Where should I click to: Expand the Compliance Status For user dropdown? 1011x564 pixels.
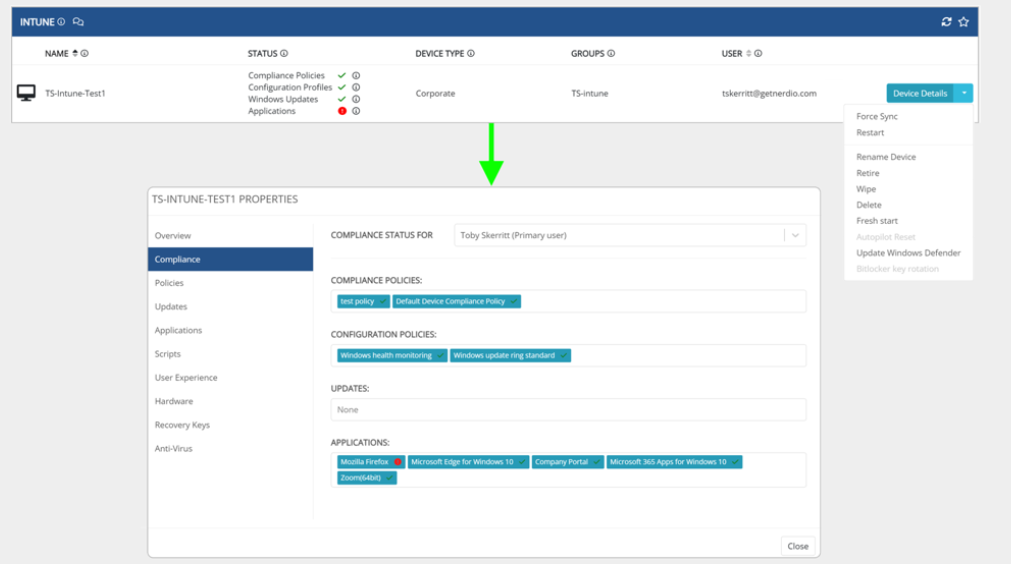click(x=795, y=236)
